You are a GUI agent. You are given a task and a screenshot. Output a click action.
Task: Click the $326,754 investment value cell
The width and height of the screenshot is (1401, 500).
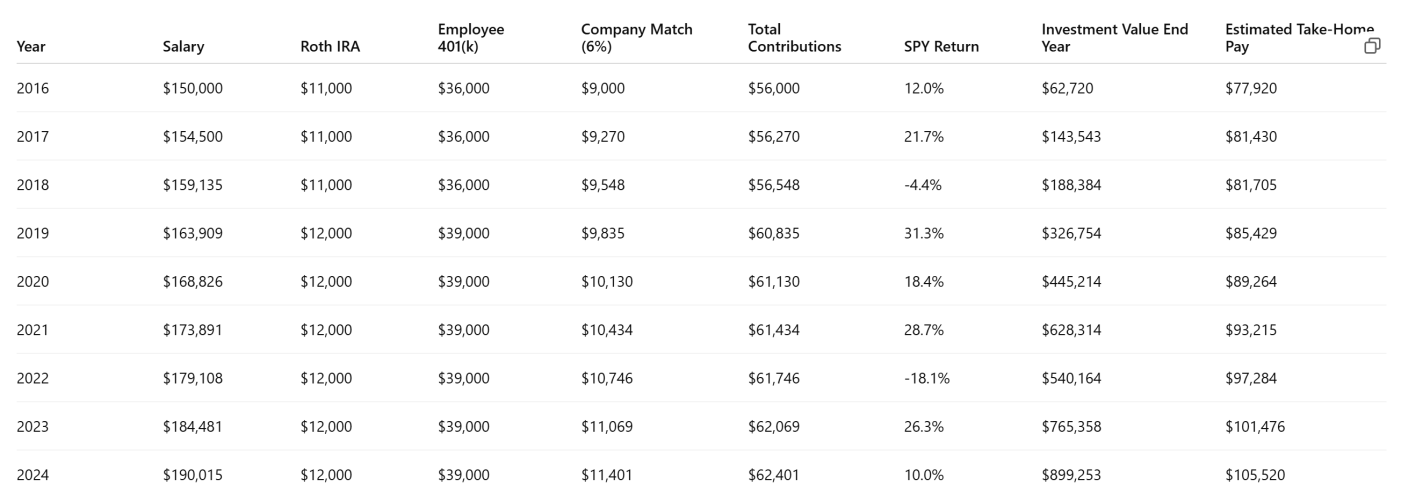click(x=1071, y=233)
